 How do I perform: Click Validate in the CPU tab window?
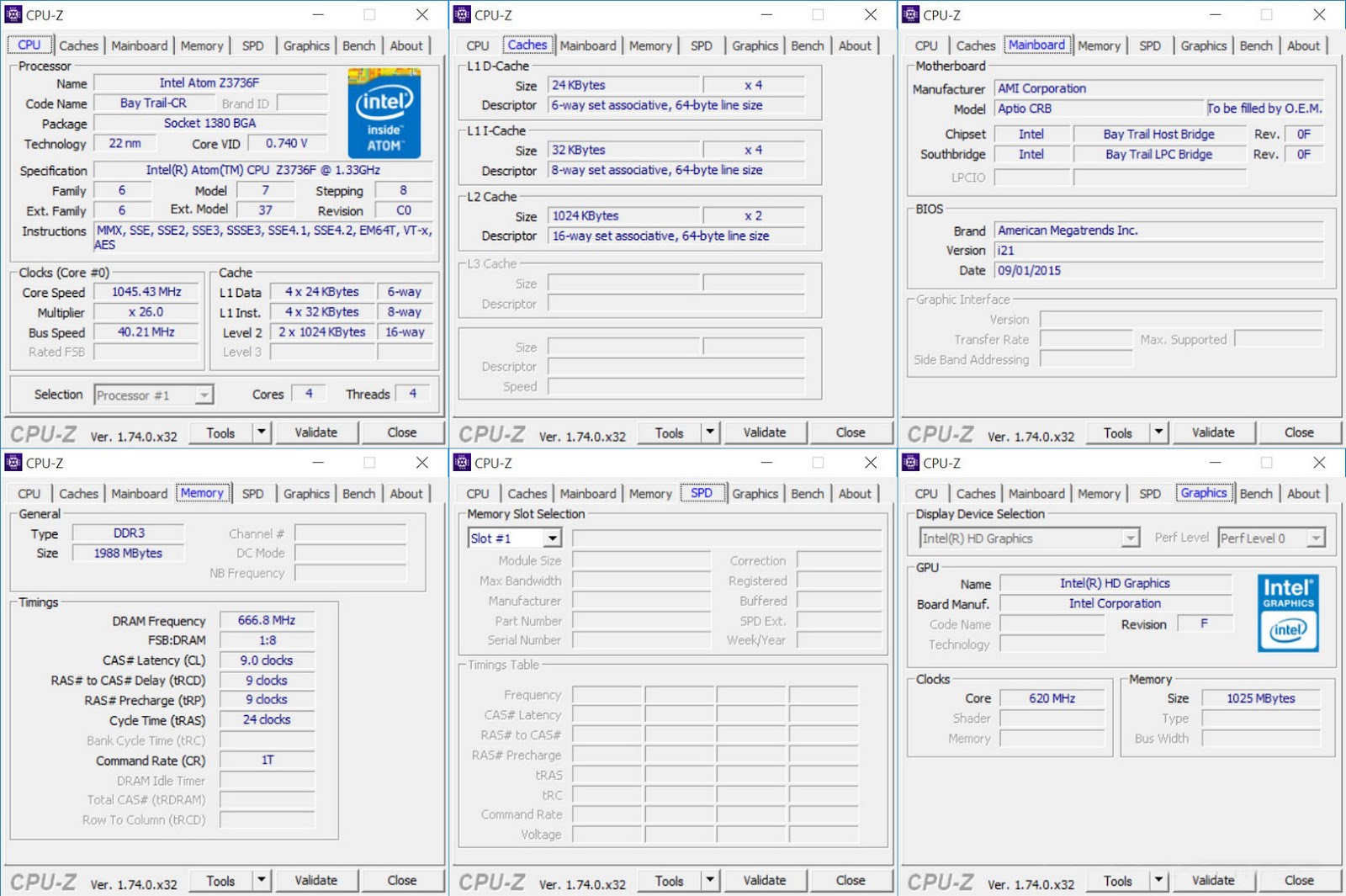(316, 432)
